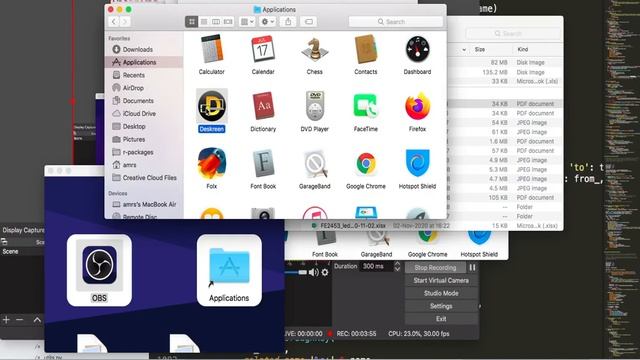Click the Applications window search field
The height and width of the screenshot is (360, 640).
pyautogui.click(x=396, y=22)
